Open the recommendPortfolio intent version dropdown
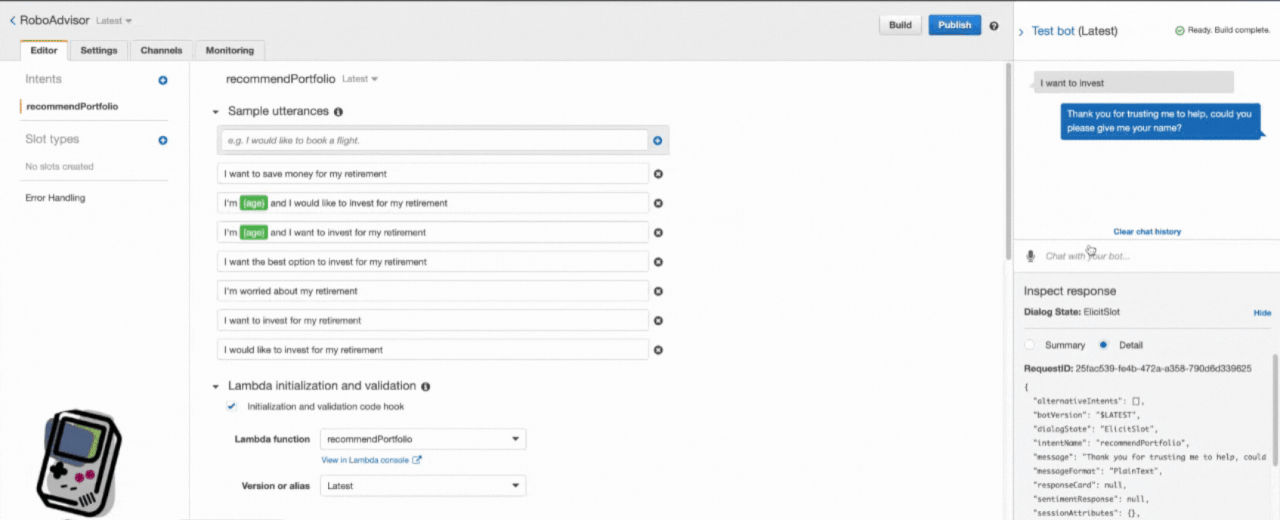This screenshot has width=1280, height=520. 360,78
